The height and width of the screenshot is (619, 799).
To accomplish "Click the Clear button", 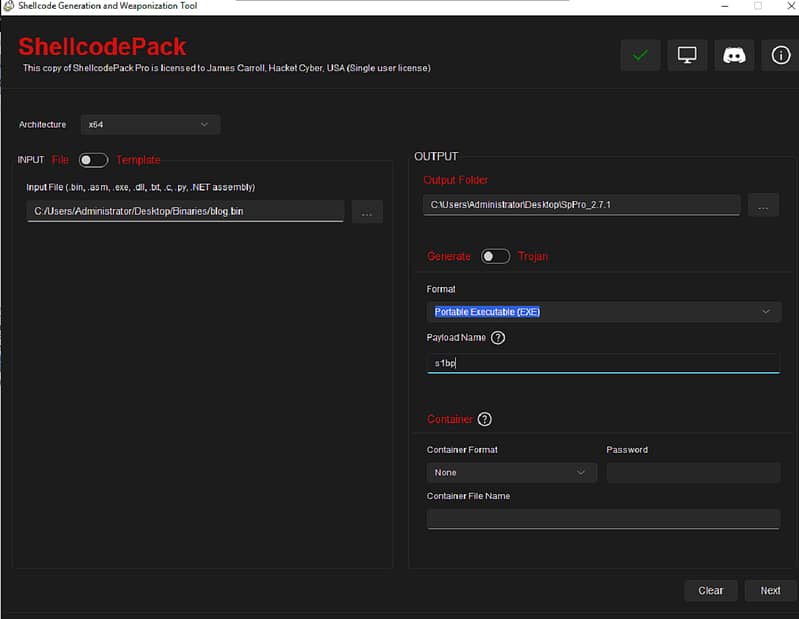I will click(x=710, y=590).
